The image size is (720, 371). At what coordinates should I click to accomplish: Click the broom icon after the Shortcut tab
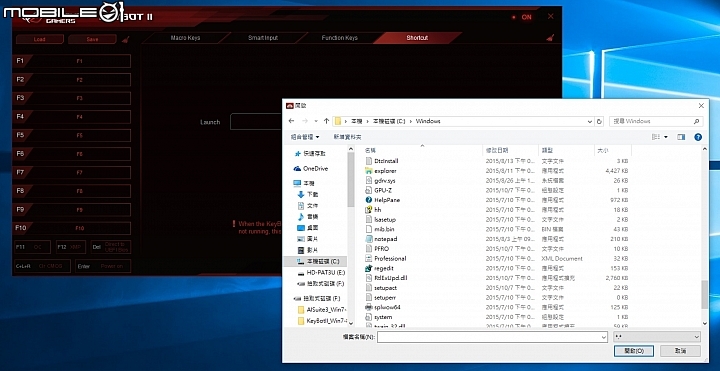click(550, 38)
